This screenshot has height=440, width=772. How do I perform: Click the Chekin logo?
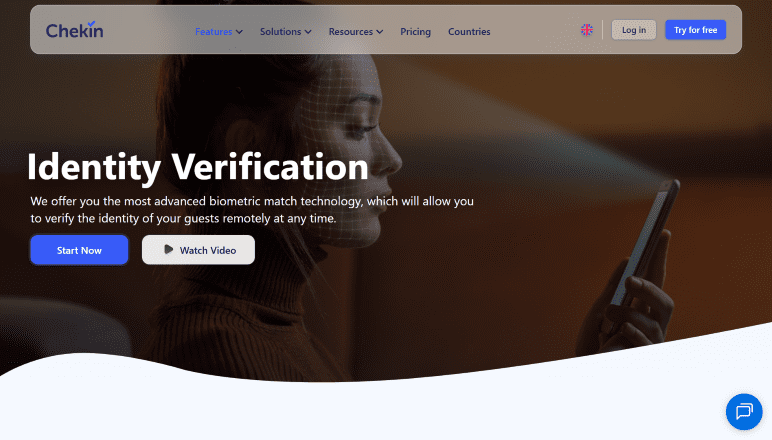[74, 31]
